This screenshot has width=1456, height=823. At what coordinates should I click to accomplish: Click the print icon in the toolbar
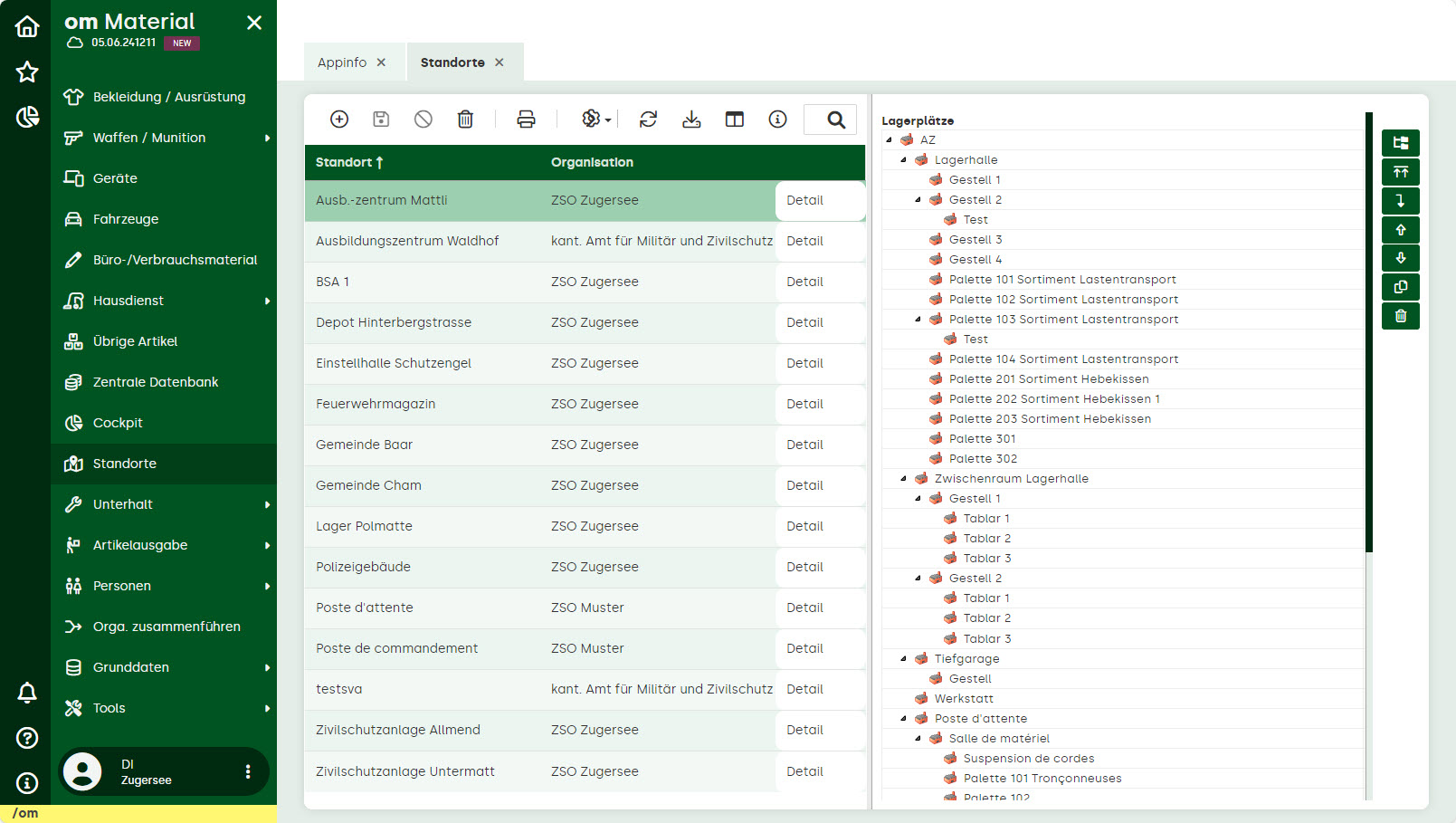(526, 120)
